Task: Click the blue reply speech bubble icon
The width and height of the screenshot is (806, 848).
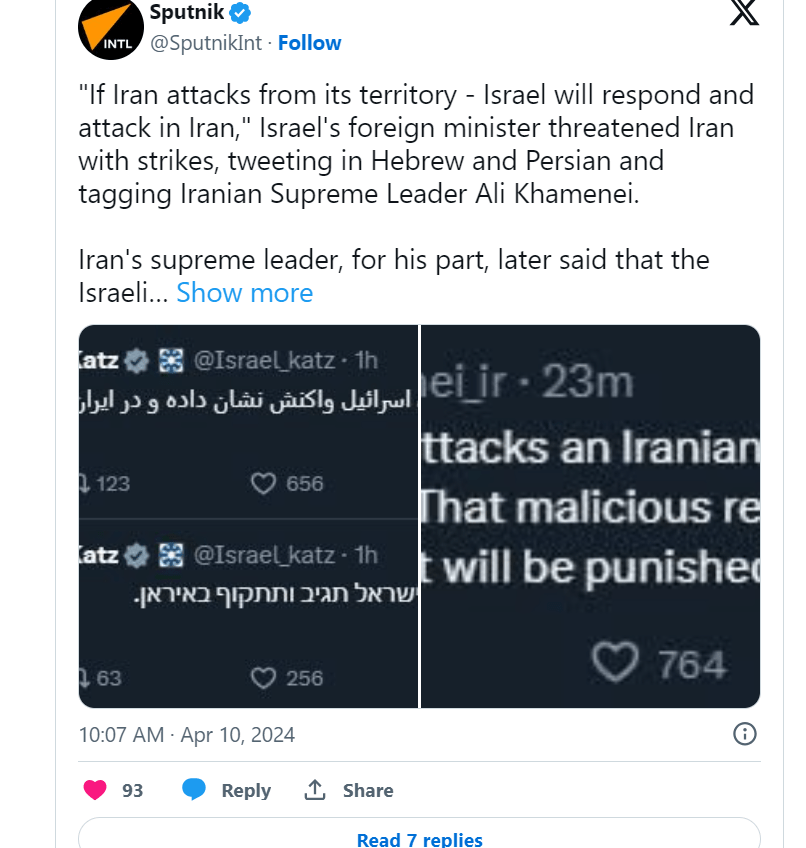Action: click(194, 790)
